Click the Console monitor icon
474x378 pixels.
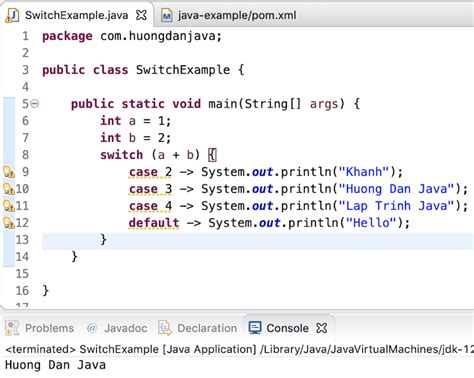(x=255, y=328)
